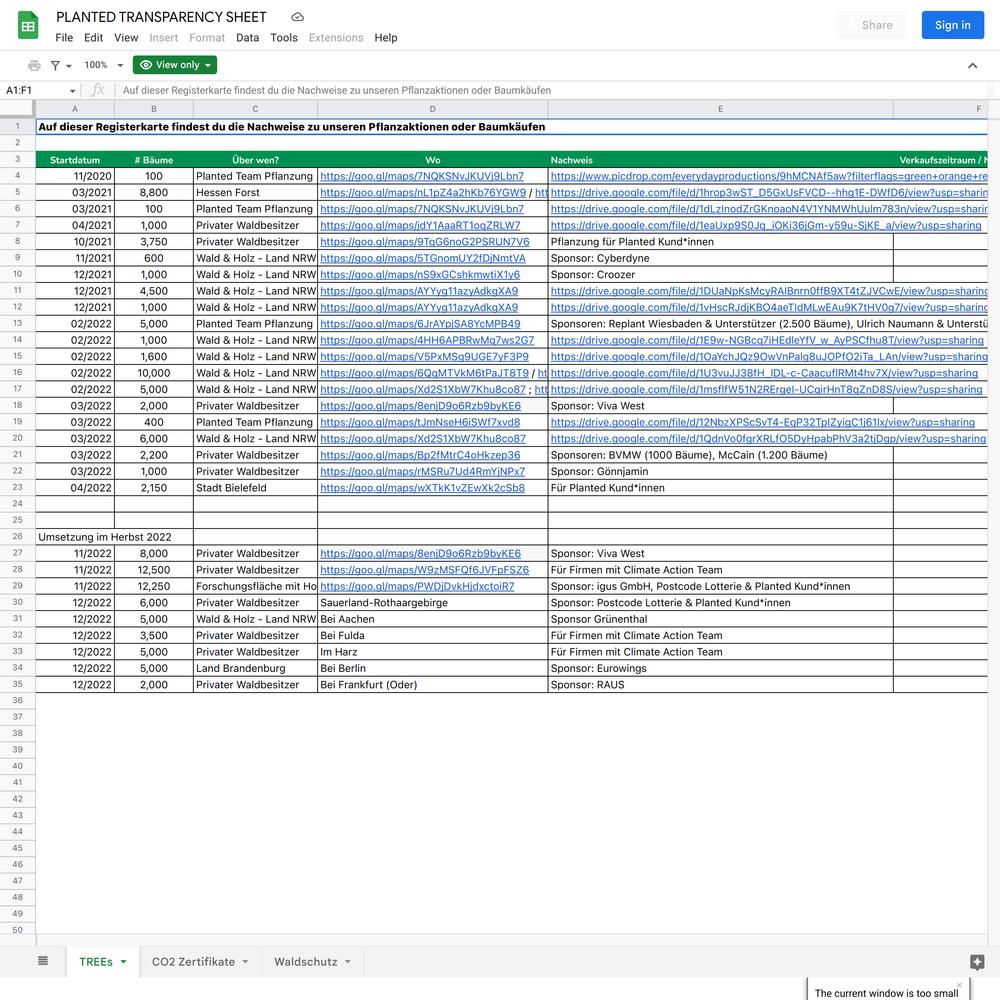The height and width of the screenshot is (1000, 1000).
Task: Select the 'Bei Berlin' cell
Action: (x=432, y=668)
